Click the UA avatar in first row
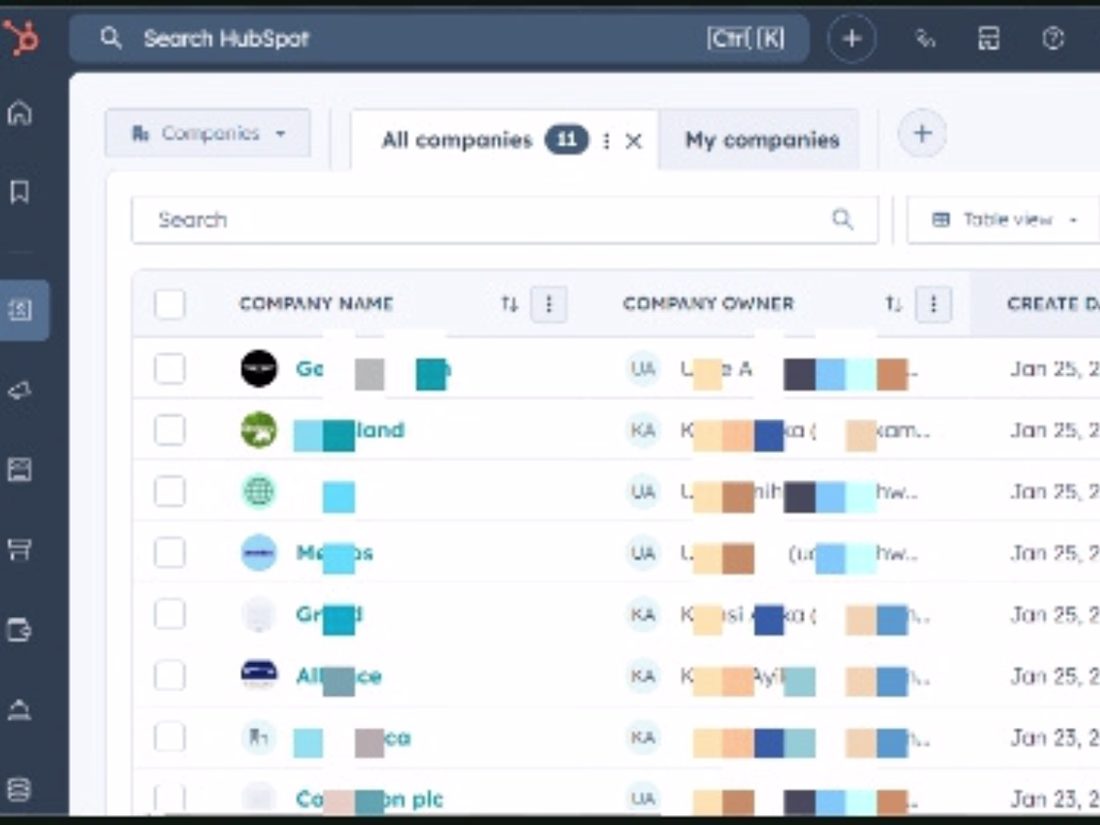 click(x=643, y=368)
